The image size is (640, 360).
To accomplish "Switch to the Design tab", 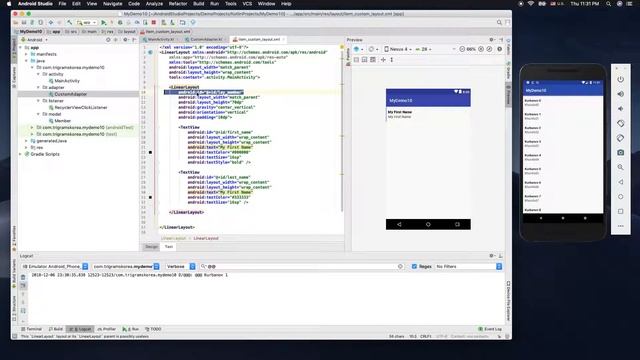I will (x=151, y=247).
